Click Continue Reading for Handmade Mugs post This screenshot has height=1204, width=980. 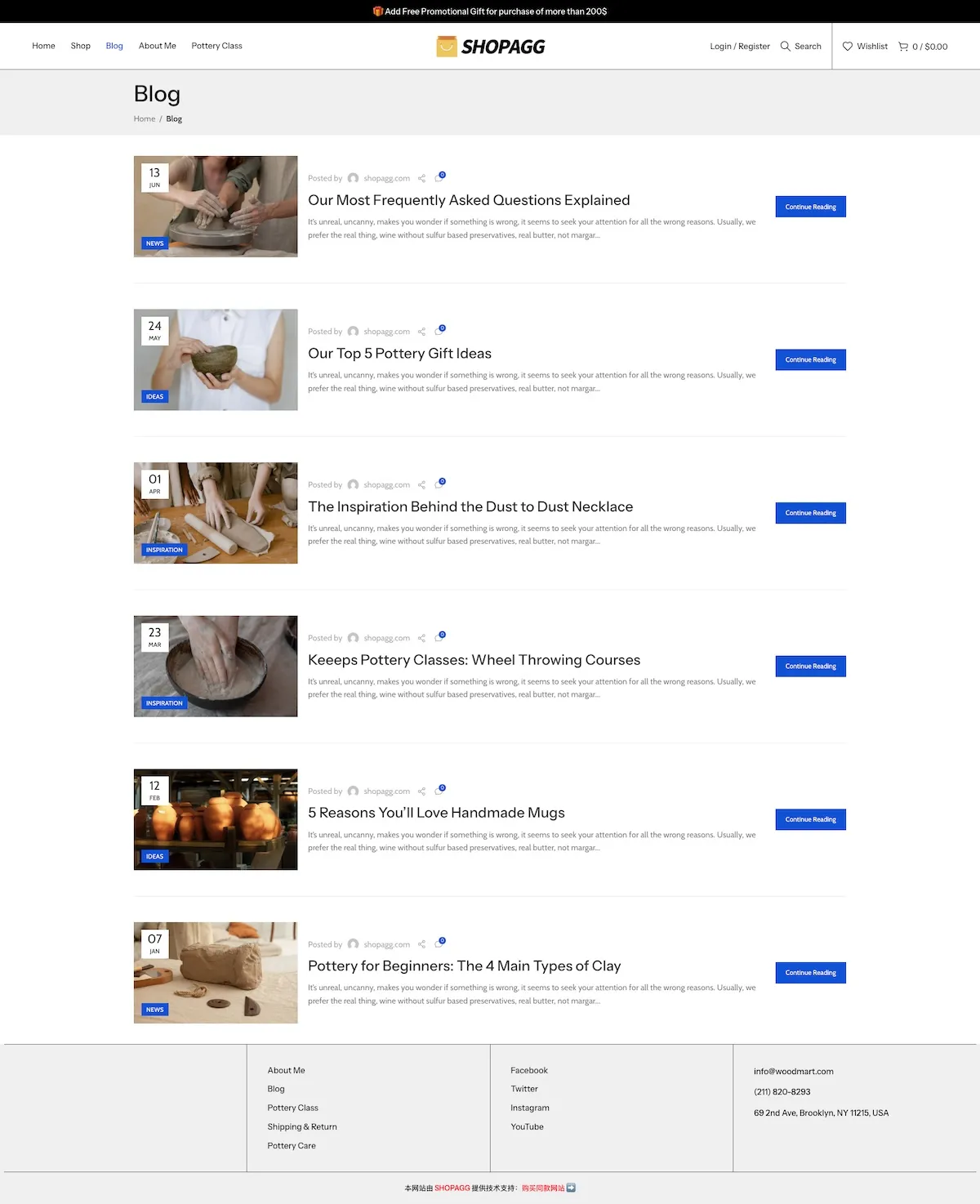click(810, 819)
